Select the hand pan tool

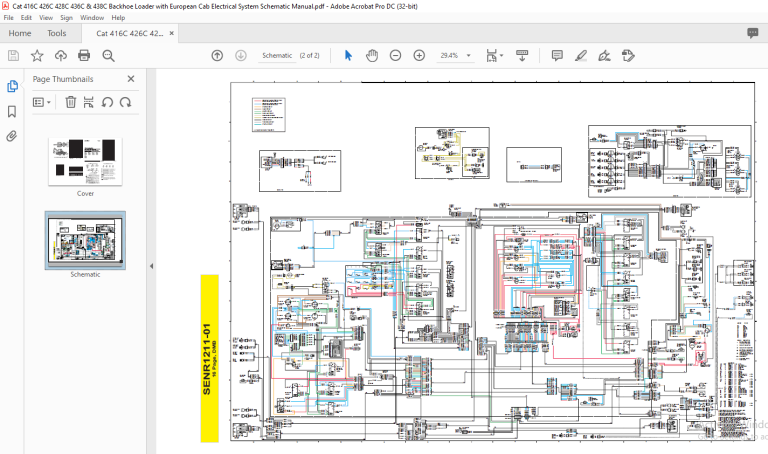point(372,55)
